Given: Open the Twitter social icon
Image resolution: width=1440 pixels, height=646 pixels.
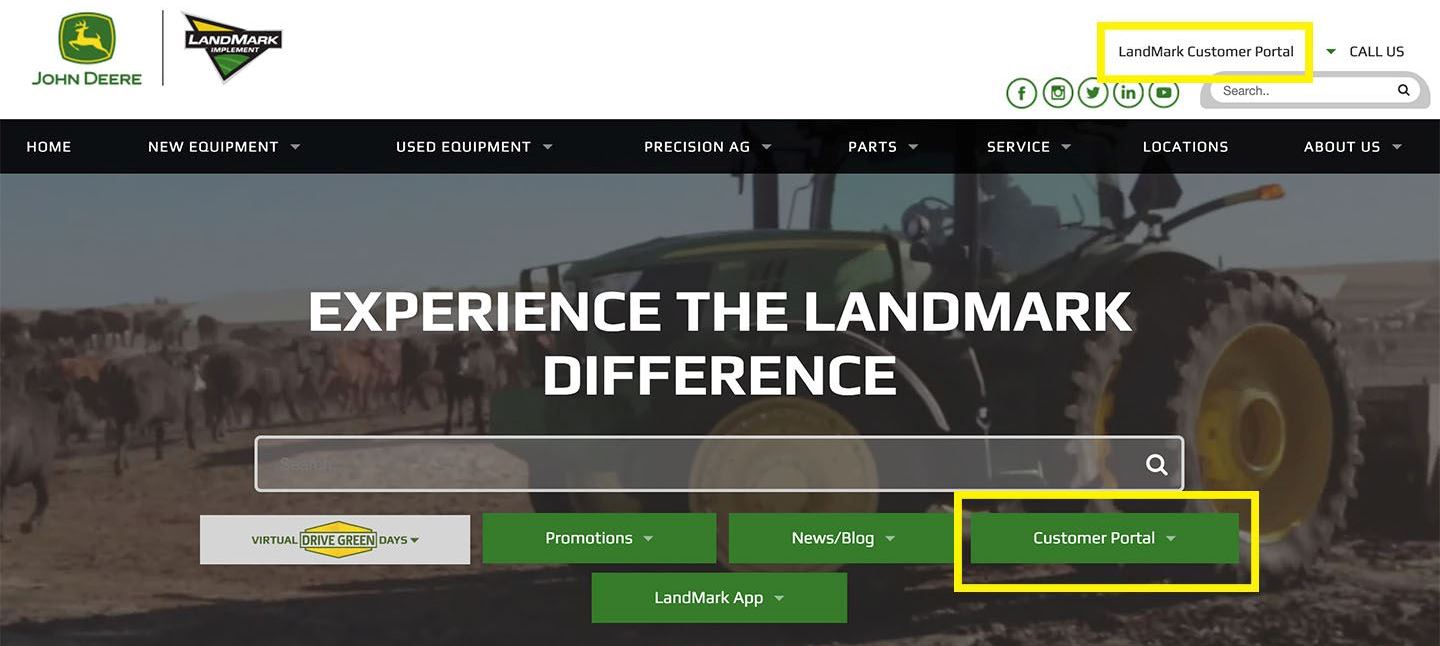Looking at the screenshot, I should click(1093, 94).
